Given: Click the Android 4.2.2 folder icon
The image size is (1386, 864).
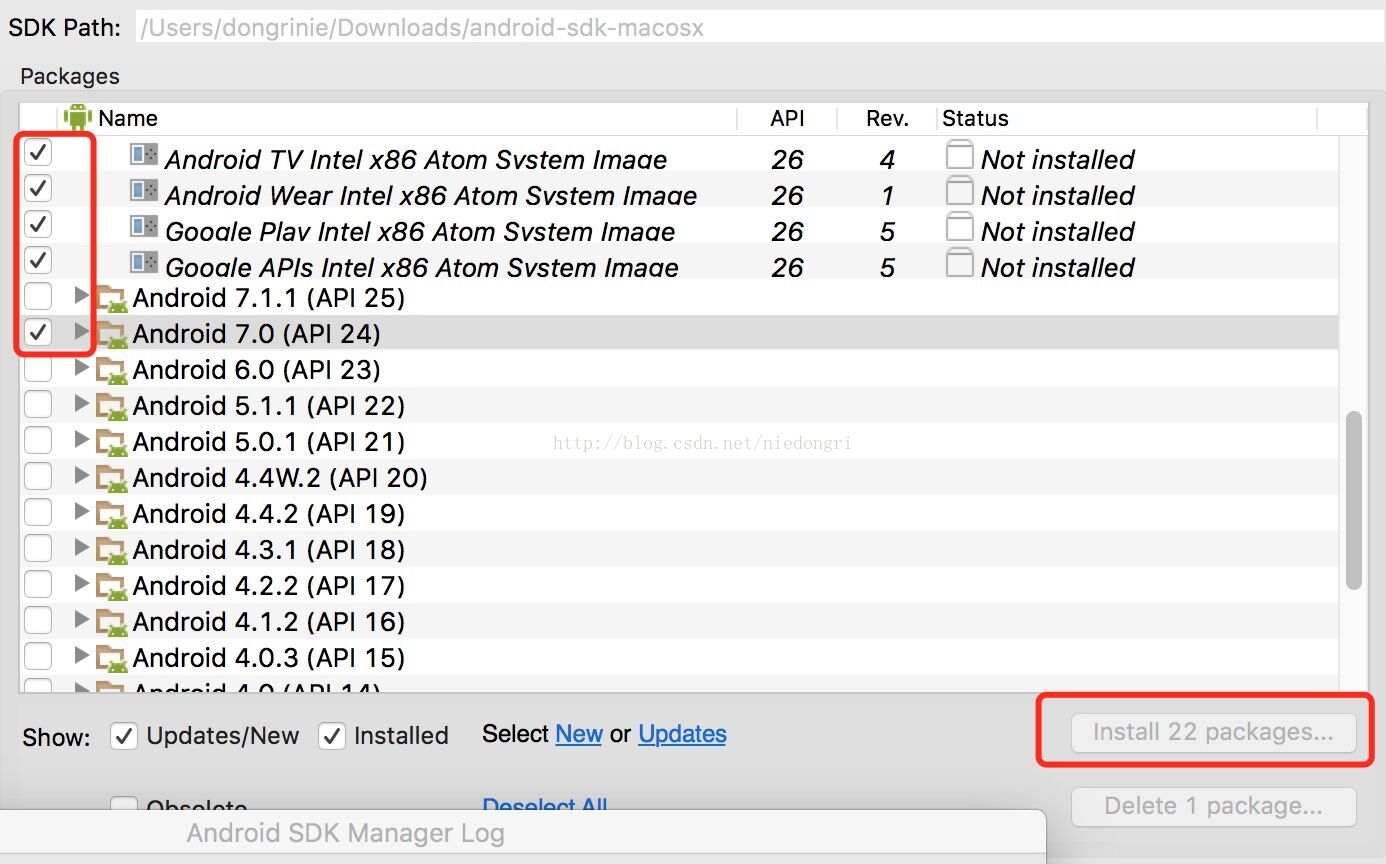Looking at the screenshot, I should (113, 587).
